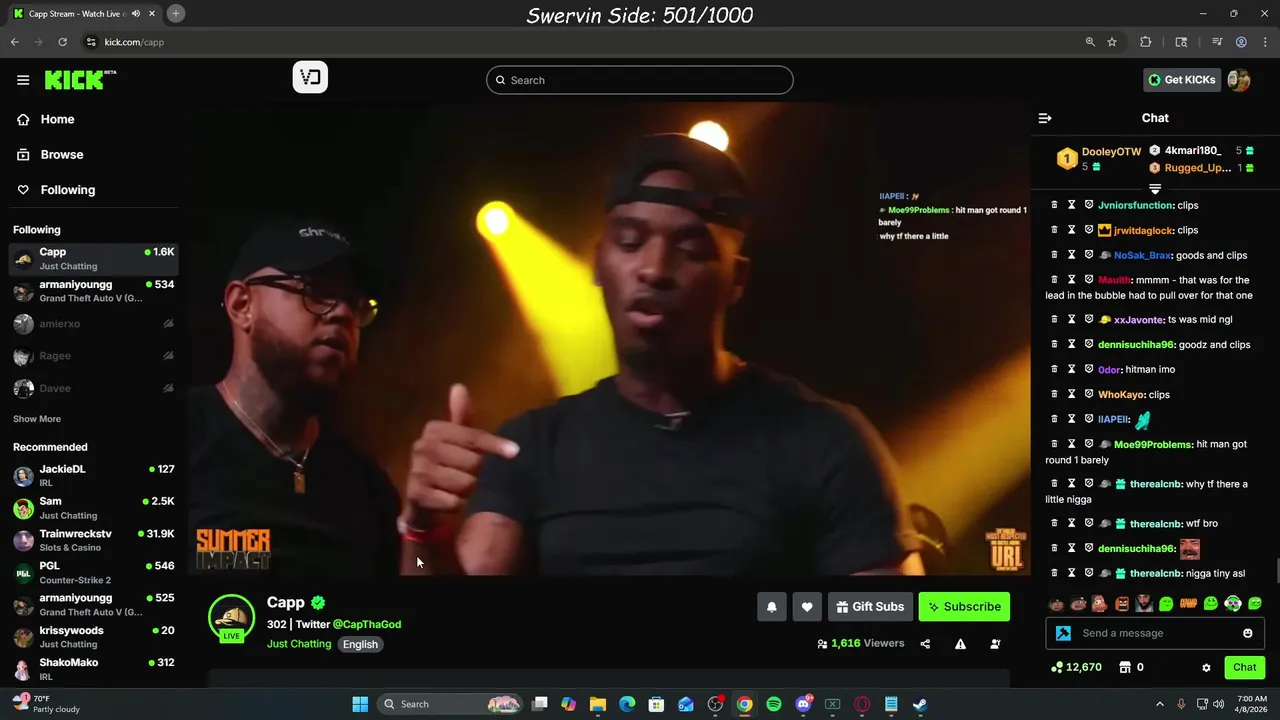Open the recommended JackieDL channel
The width and height of the screenshot is (1280, 720).
tap(93, 475)
